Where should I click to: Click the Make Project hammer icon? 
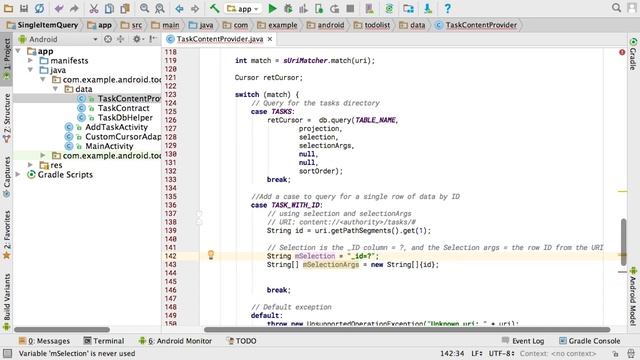[214, 8]
